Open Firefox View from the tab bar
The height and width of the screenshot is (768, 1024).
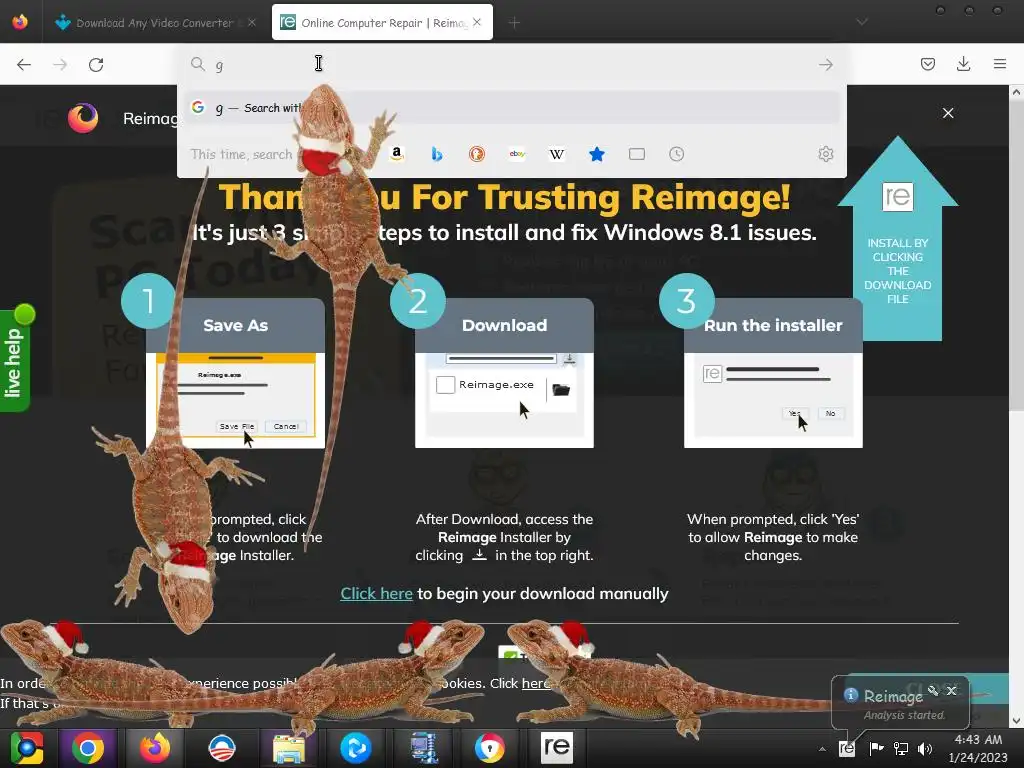[20, 22]
